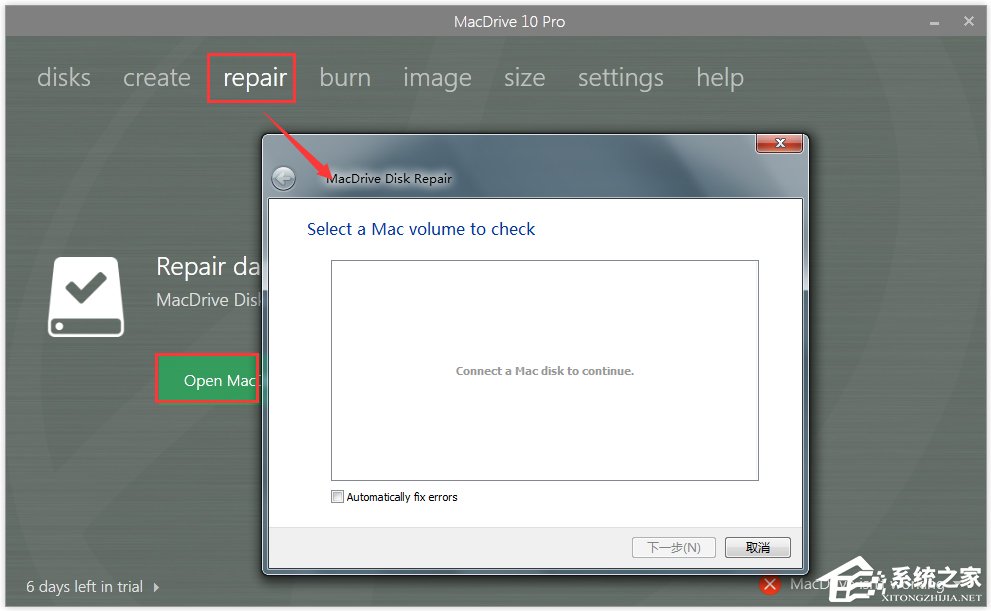Viewport: 991px width, 611px height.
Task: Minimize the MacDrive 10 Pro window
Action: (934, 22)
